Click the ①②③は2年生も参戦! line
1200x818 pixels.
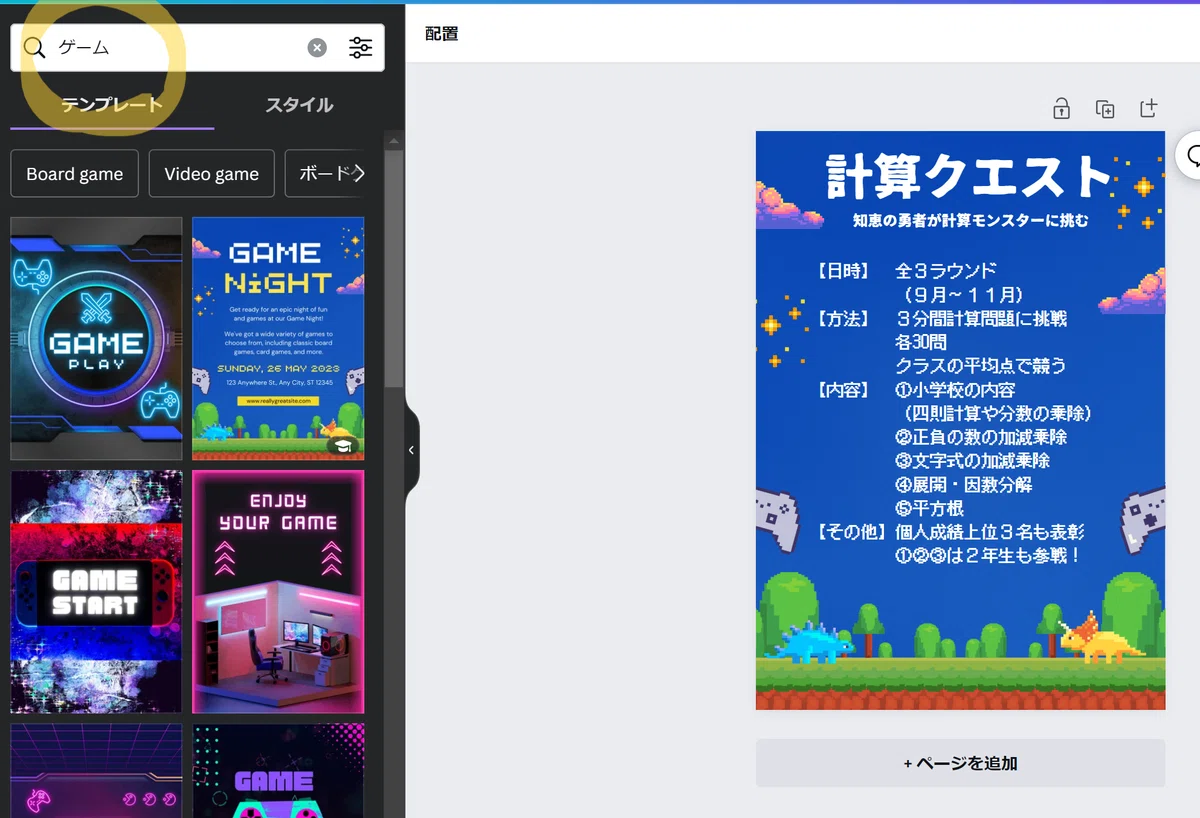(x=988, y=556)
